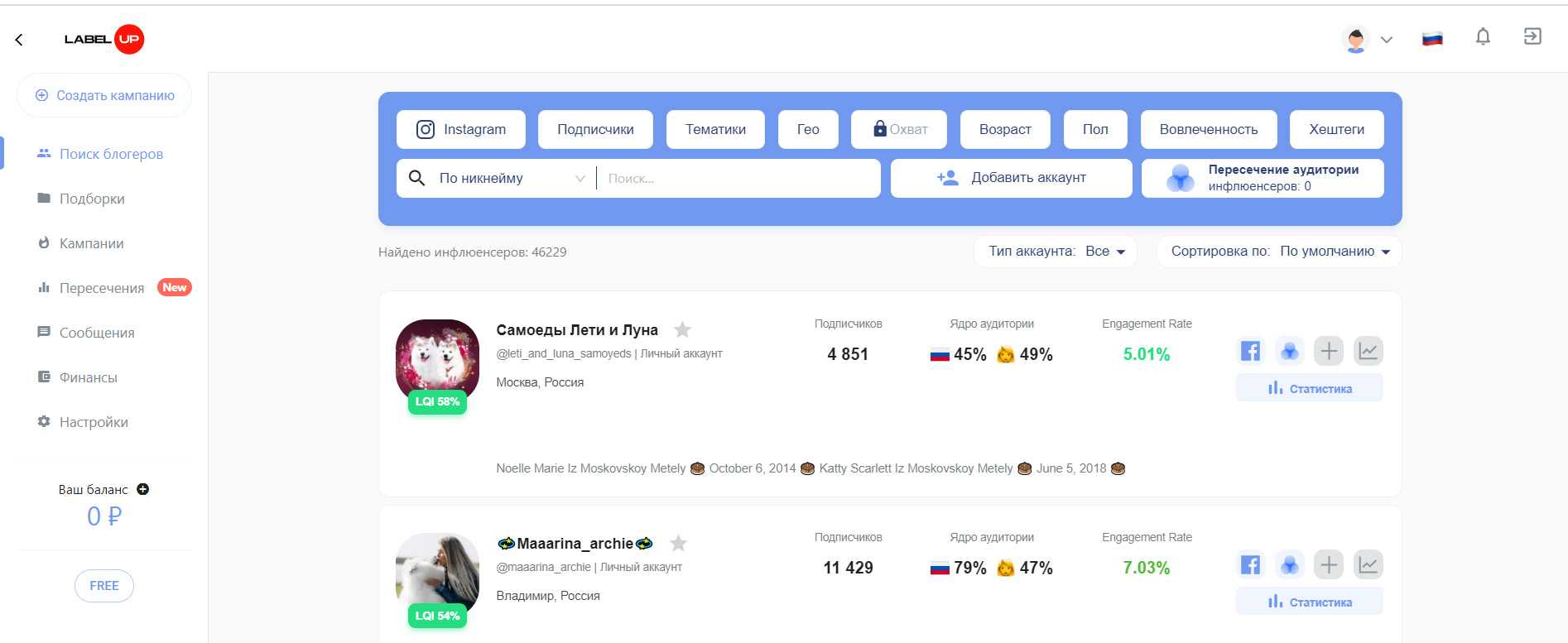Open Facebook icon for Самоеды Лети и Луна

click(x=1250, y=351)
